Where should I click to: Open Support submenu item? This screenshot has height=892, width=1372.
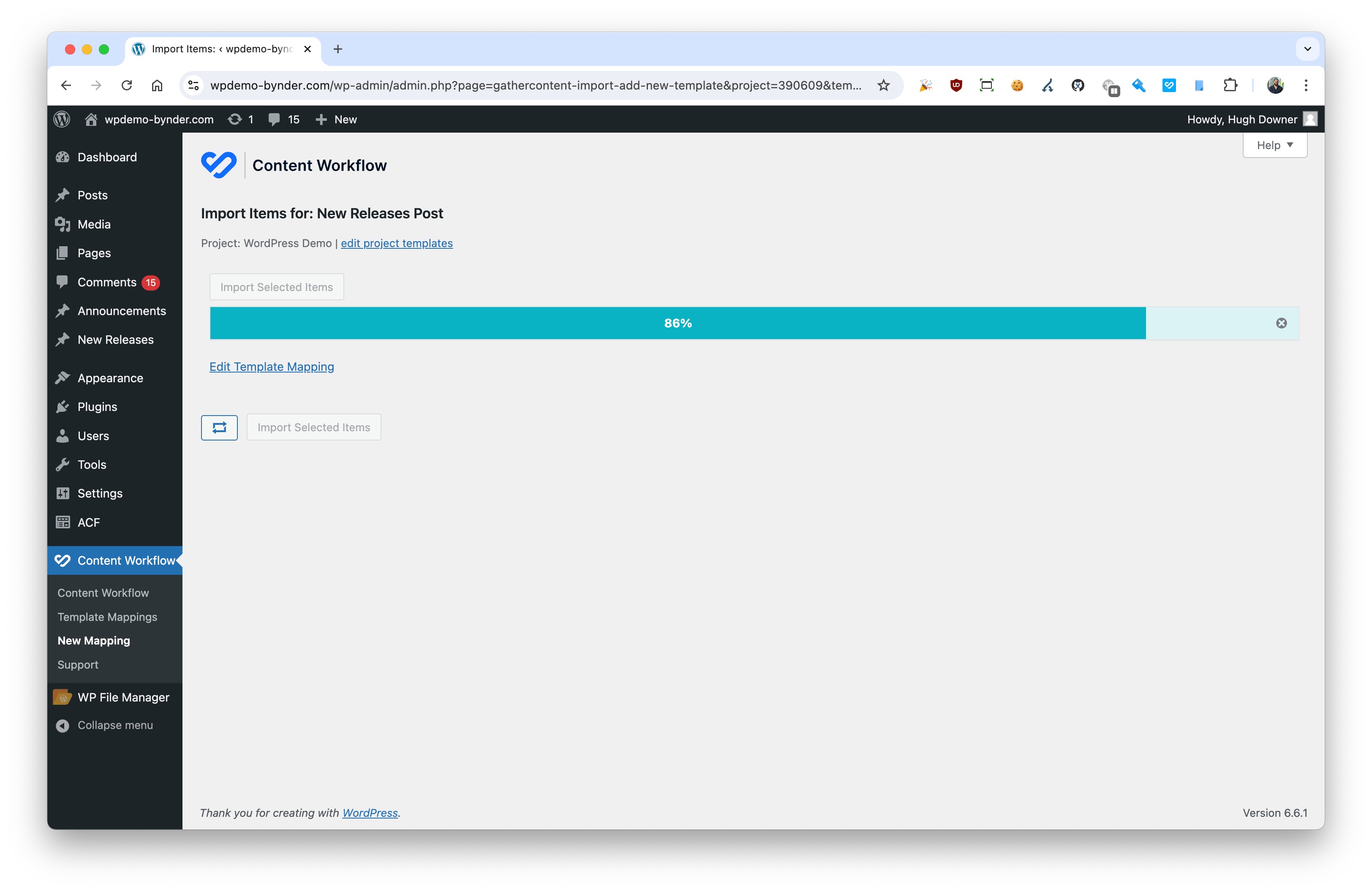click(78, 664)
